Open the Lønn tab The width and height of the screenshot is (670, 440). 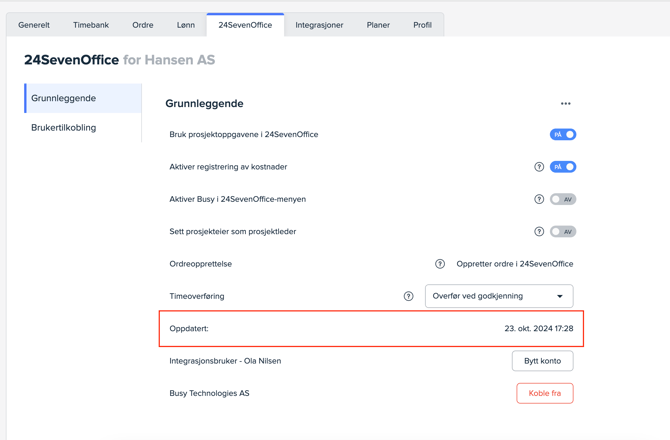[186, 25]
